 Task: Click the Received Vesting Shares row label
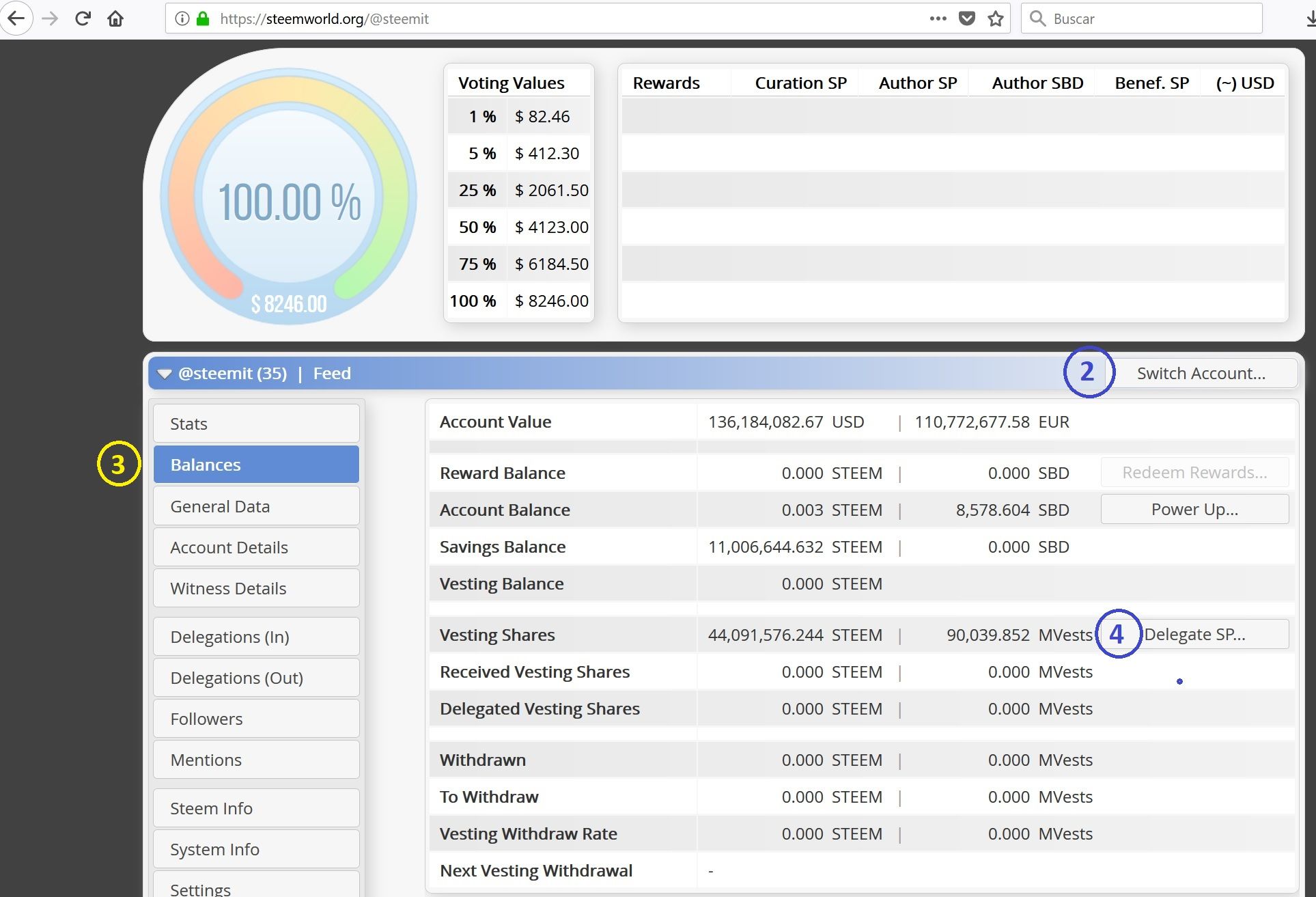535,672
